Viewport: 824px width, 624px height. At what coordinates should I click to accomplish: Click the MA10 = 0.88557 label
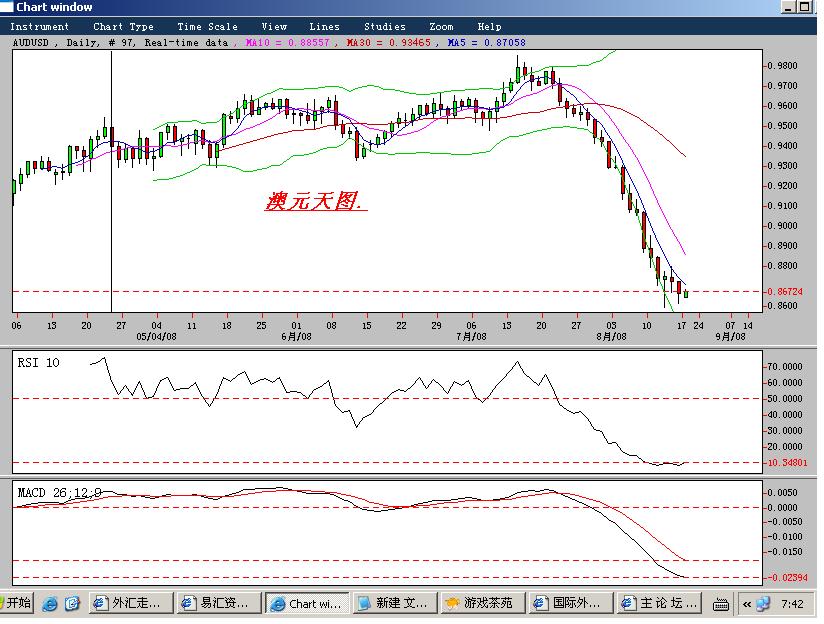288,43
